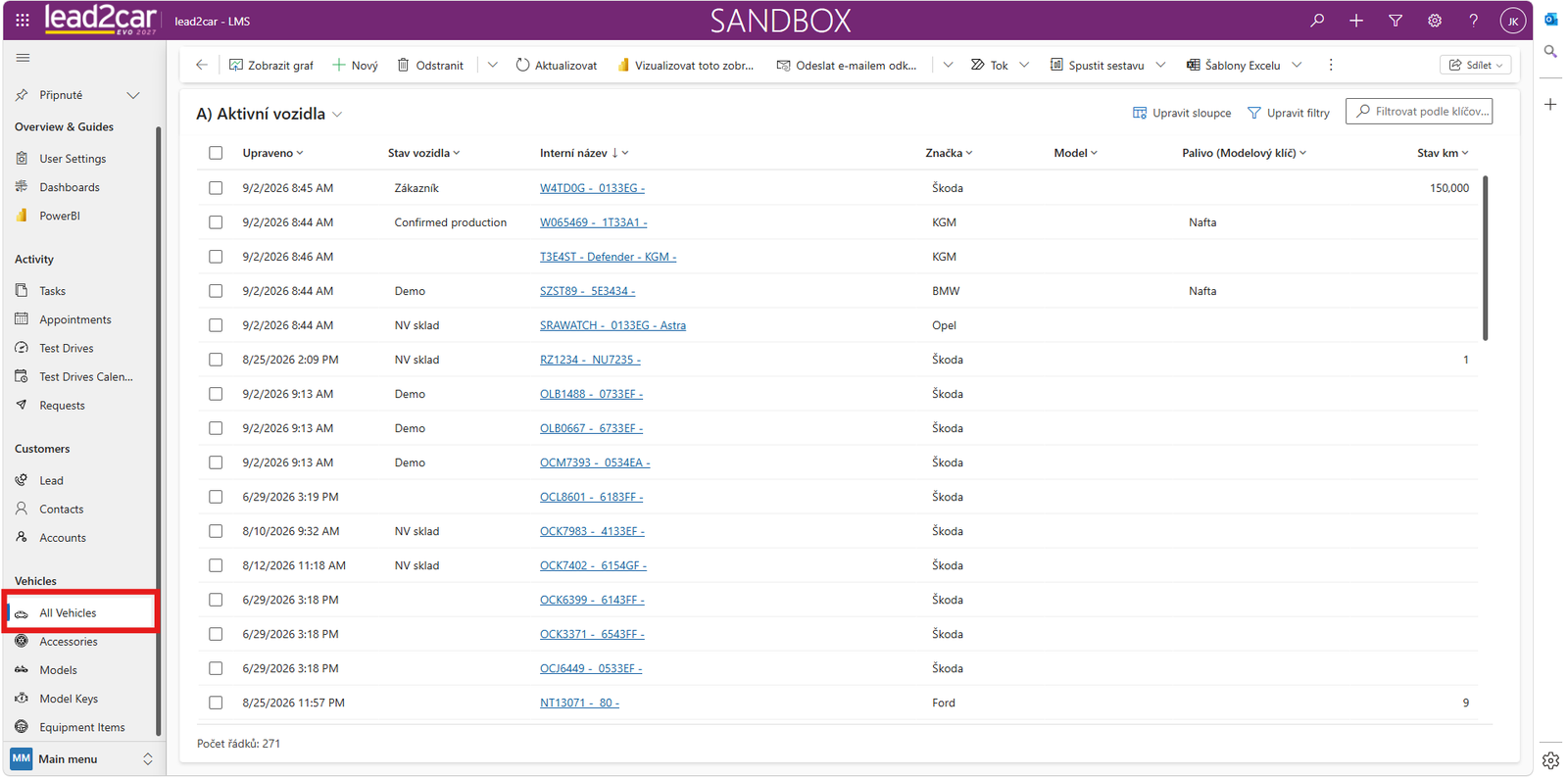The width and height of the screenshot is (1568, 777).
Task: Click Zobrazit graf in the command bar
Action: point(271,65)
